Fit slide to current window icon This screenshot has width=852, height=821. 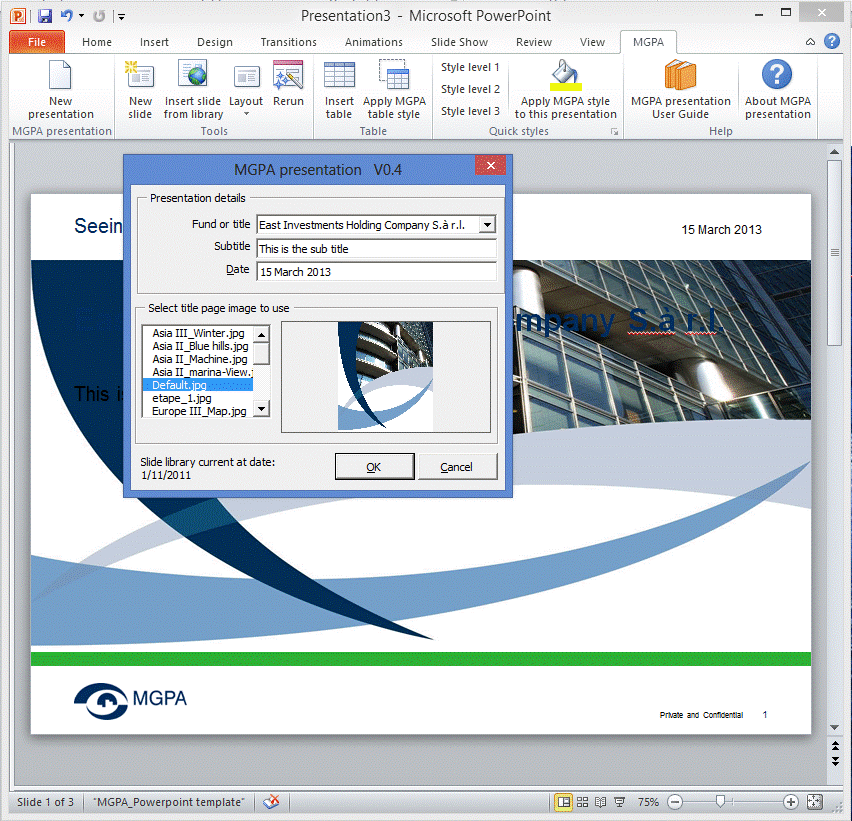click(814, 802)
